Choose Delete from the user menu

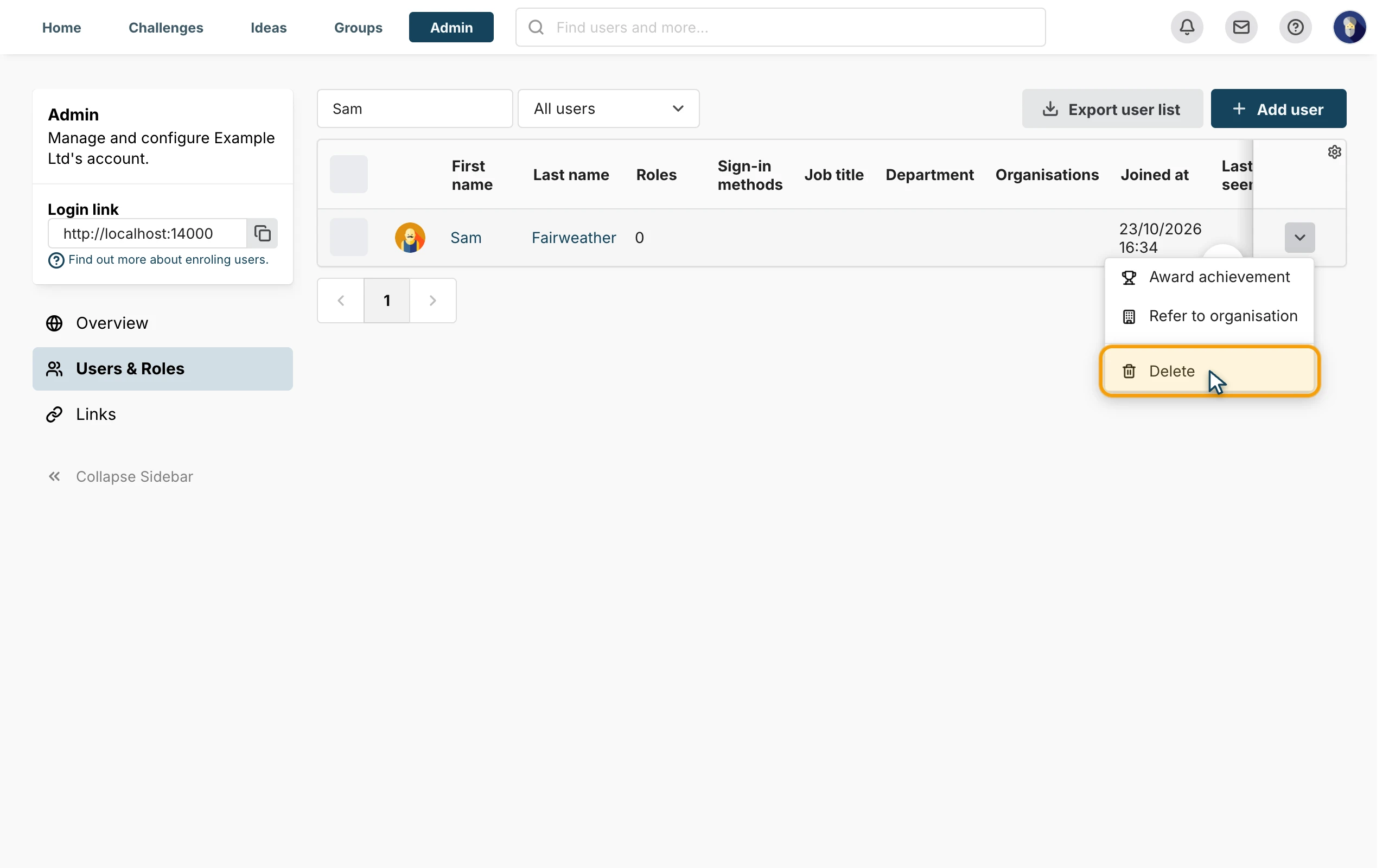[1209, 372]
